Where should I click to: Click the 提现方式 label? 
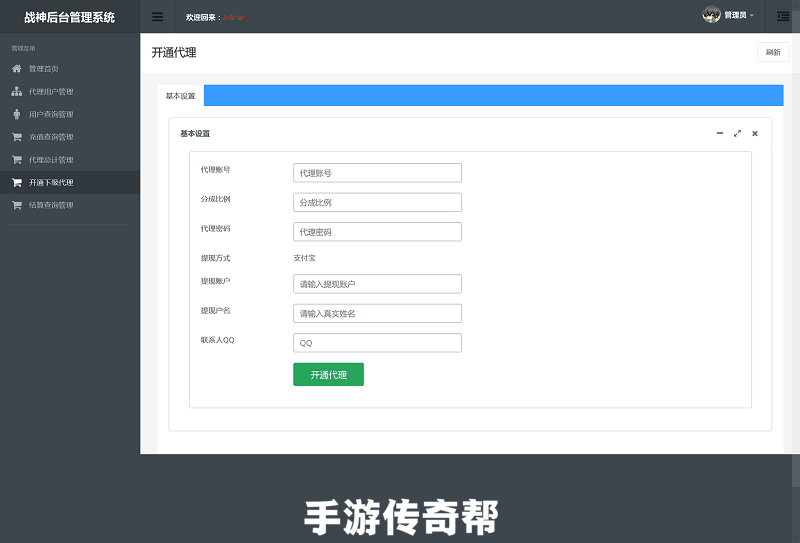pyautogui.click(x=215, y=258)
